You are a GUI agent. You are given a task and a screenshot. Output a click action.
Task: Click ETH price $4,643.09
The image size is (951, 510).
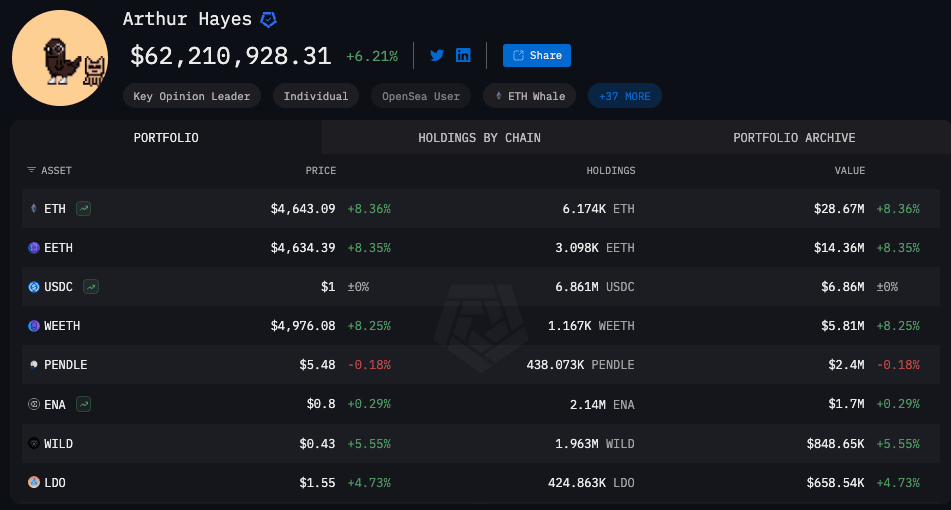pyautogui.click(x=303, y=209)
